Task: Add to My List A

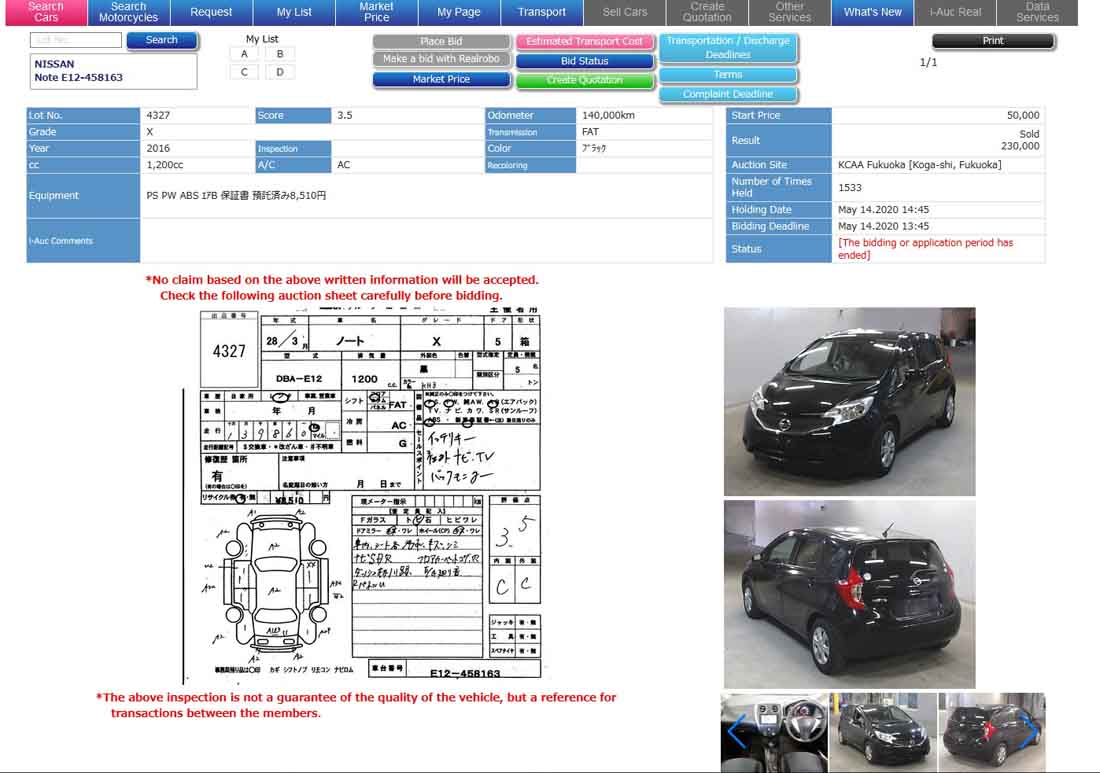Action: 244,54
